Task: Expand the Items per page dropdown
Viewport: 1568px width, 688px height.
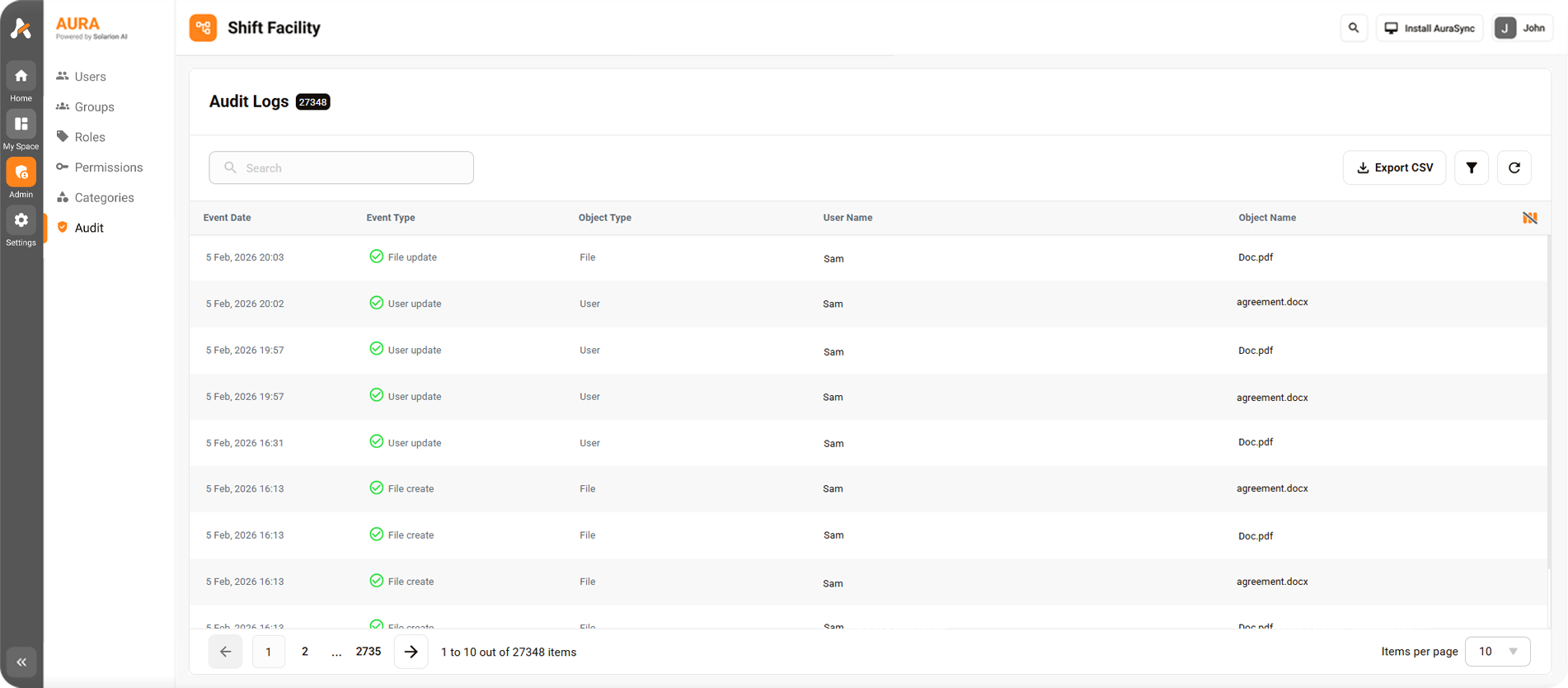Action: pos(1497,652)
